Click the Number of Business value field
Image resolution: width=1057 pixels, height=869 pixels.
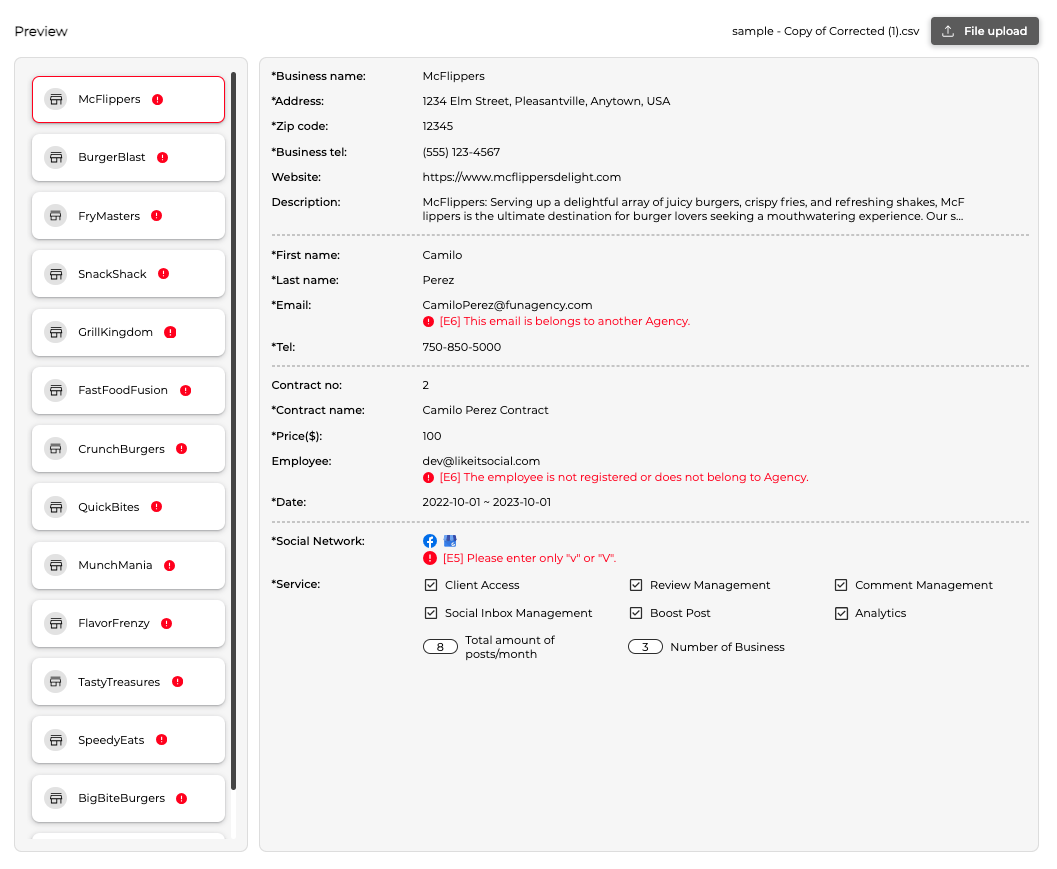(645, 647)
